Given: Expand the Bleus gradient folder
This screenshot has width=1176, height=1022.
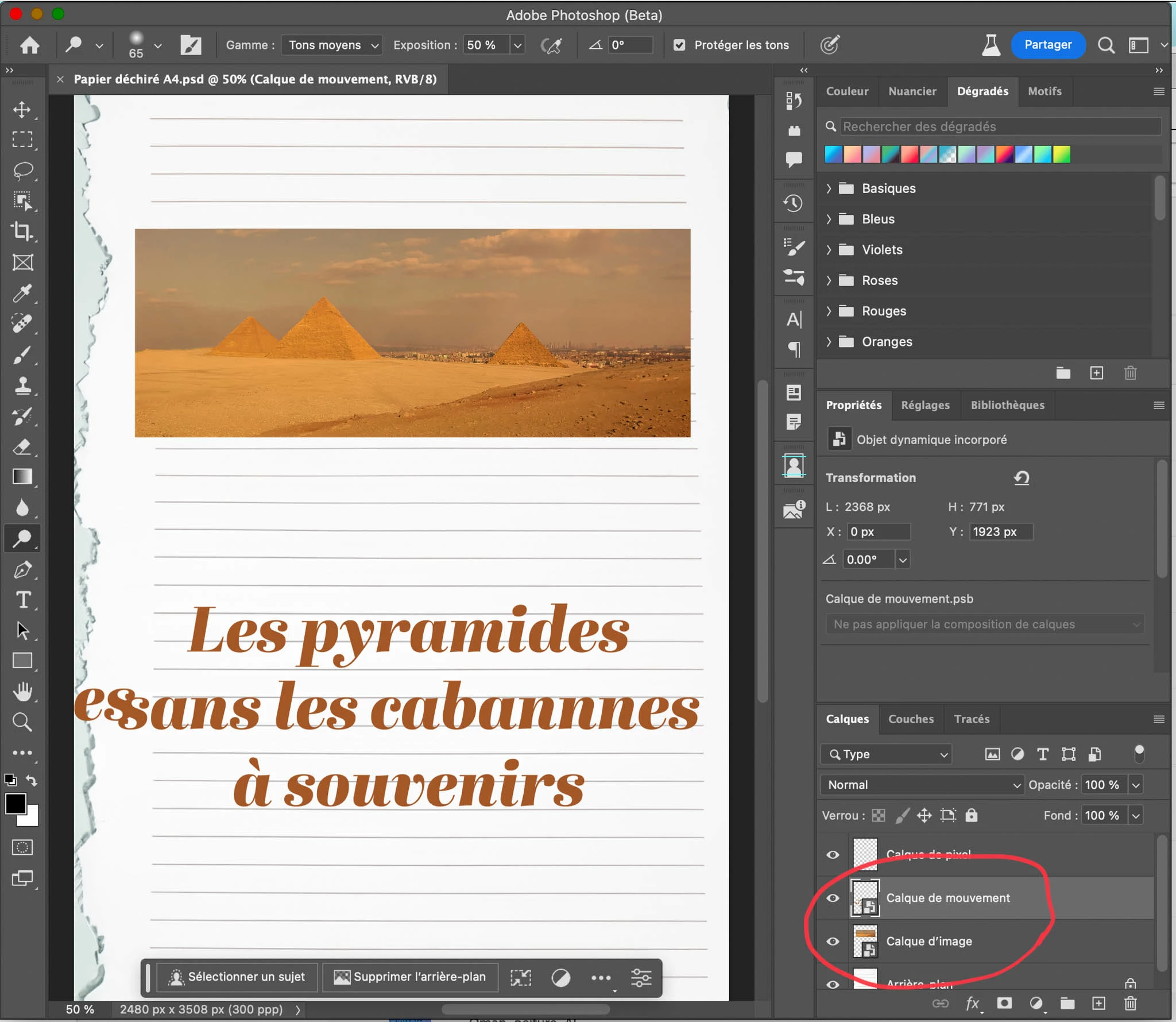Looking at the screenshot, I should (x=829, y=219).
